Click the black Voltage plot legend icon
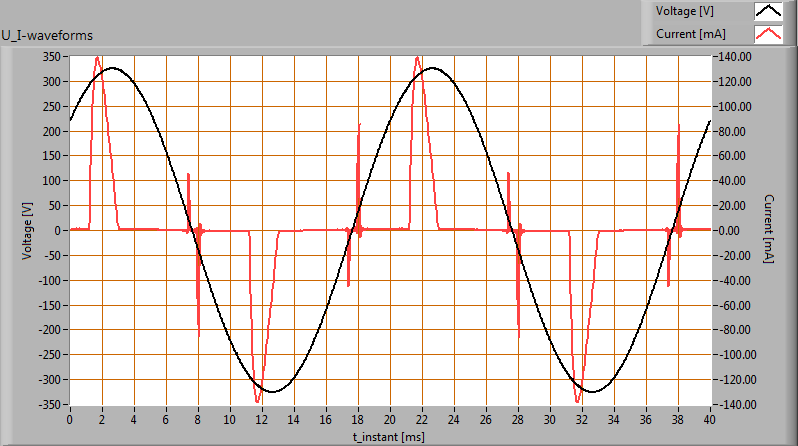 tap(768, 12)
